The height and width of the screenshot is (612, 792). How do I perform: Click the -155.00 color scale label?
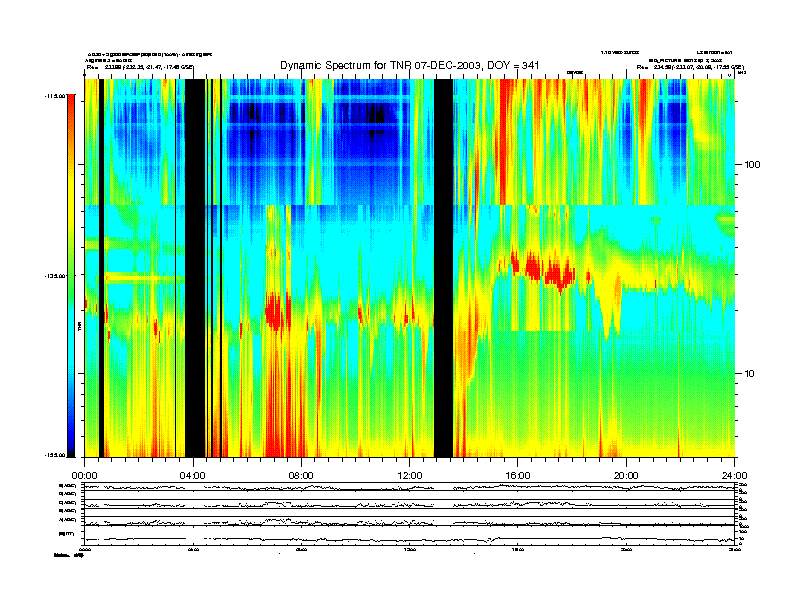tap(55, 455)
